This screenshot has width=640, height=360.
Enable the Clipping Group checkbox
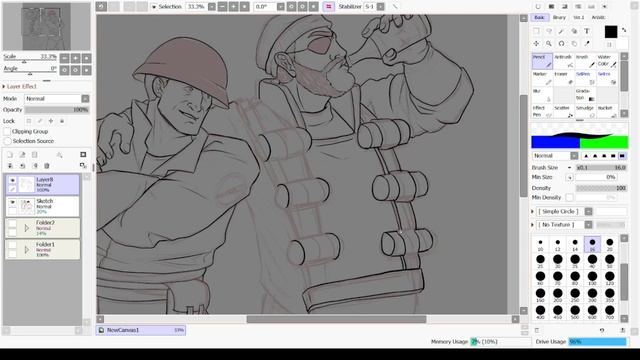pyautogui.click(x=7, y=131)
